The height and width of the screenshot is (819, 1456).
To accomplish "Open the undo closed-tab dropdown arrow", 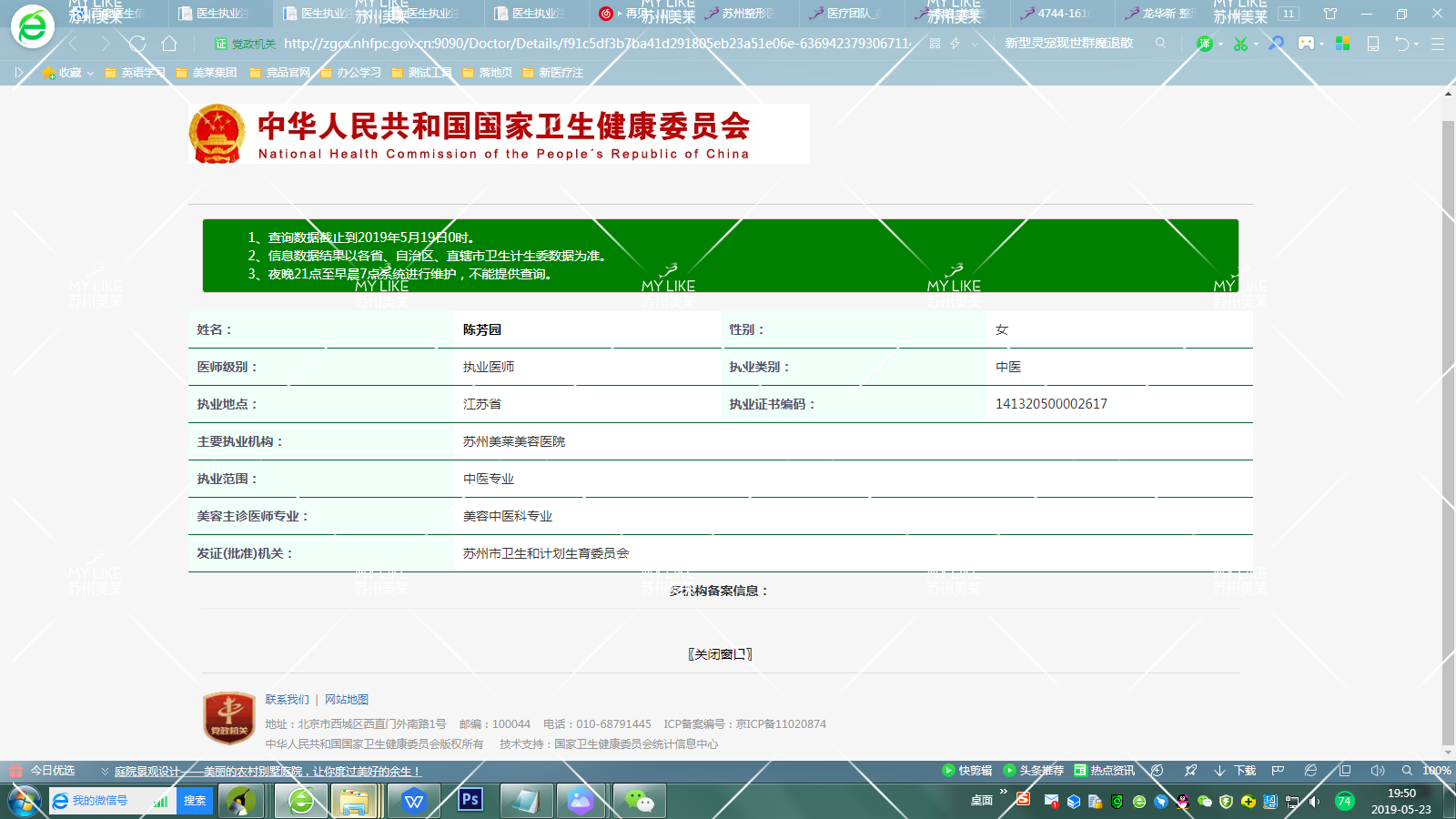I will pyautogui.click(x=1416, y=45).
